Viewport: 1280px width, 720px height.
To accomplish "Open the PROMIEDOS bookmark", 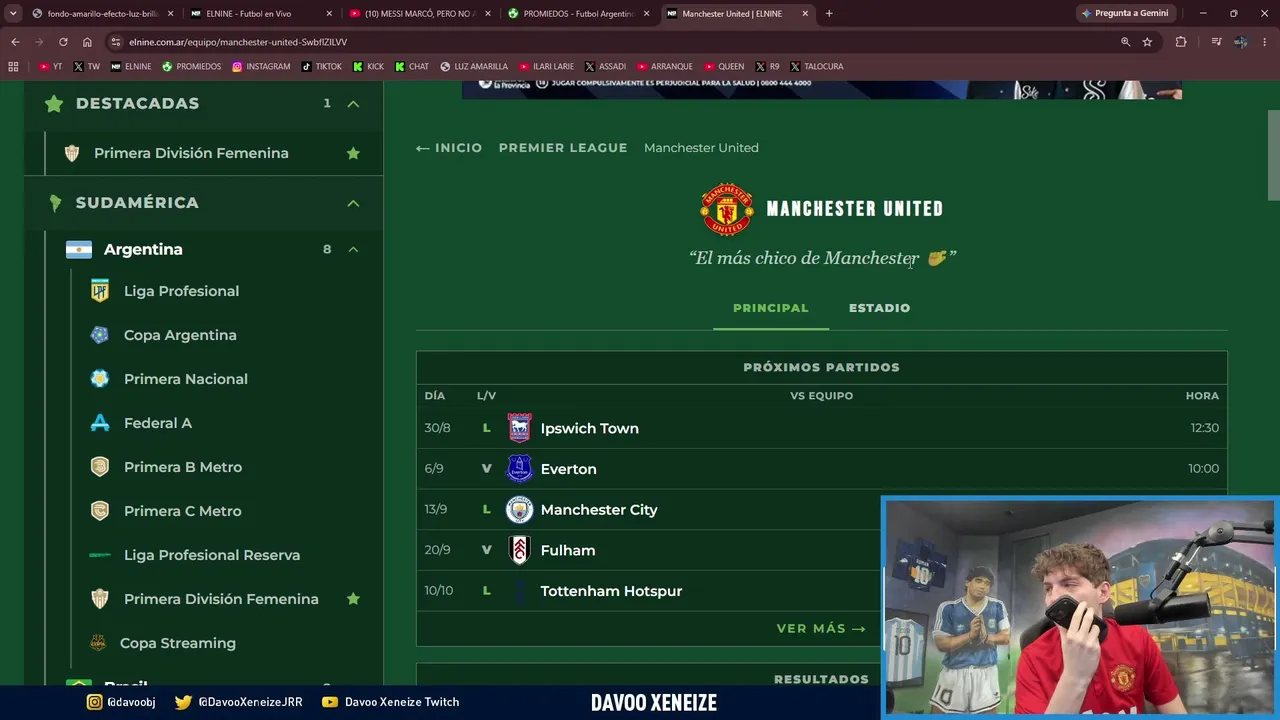I will click(191, 67).
